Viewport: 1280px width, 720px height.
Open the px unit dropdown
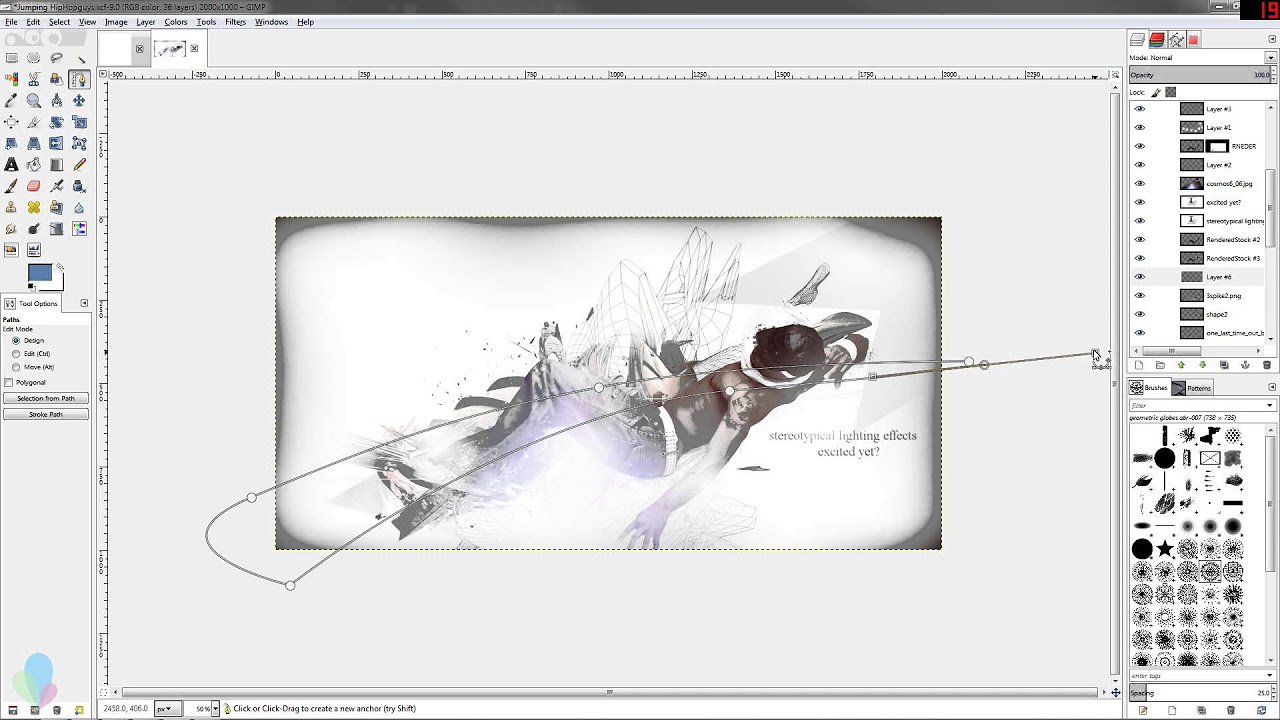167,709
